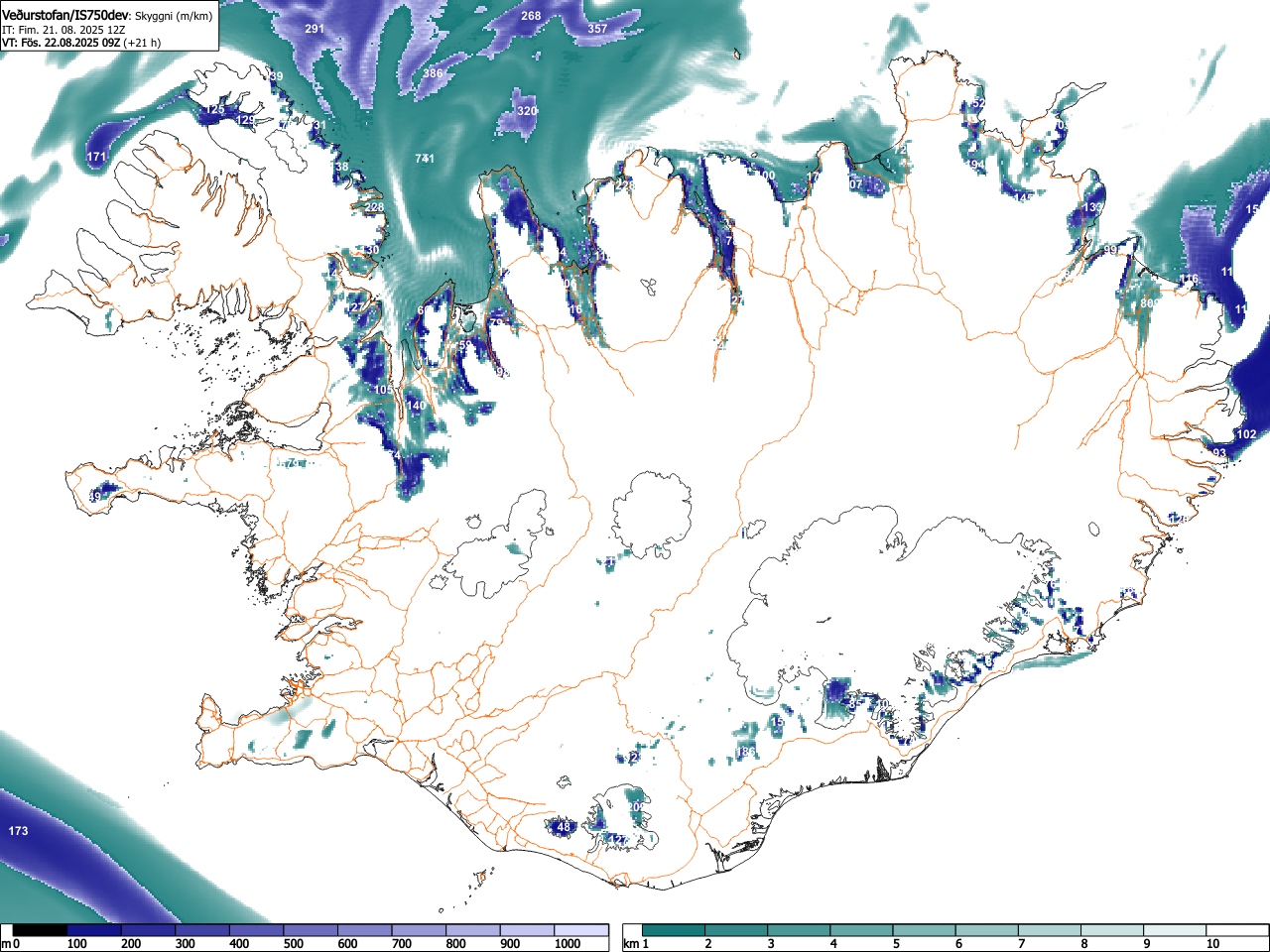Click the 600–700 m legend color block

(x=365, y=930)
